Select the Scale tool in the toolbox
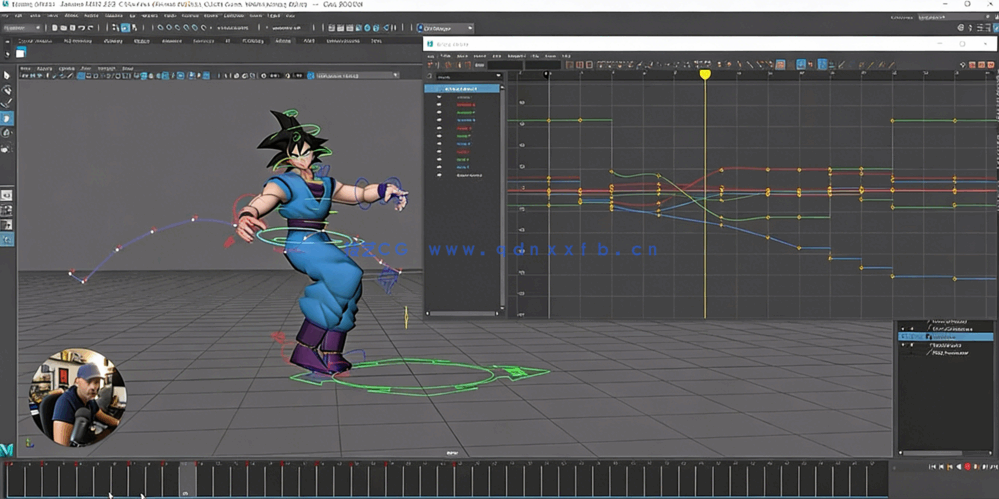The image size is (999, 499). 7,148
